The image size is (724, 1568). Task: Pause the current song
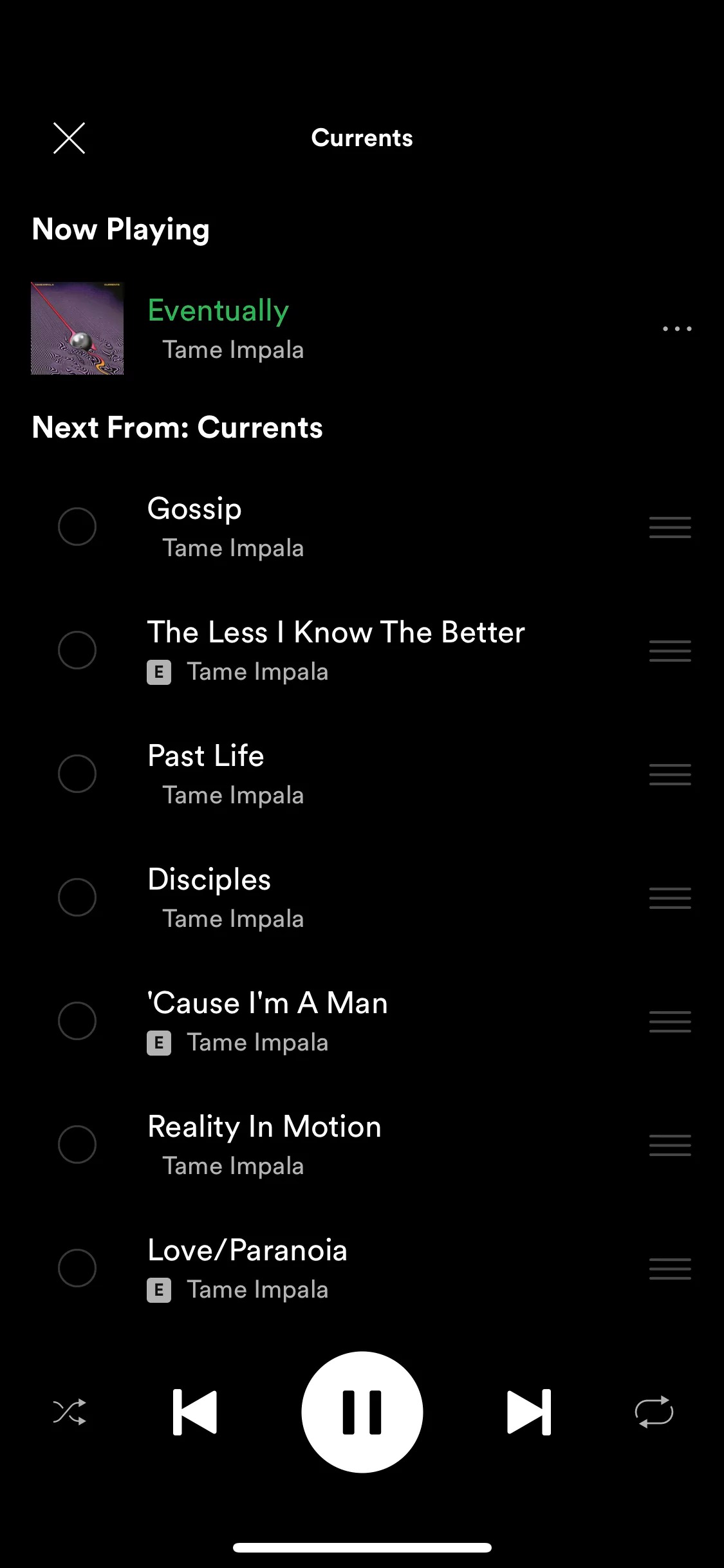362,1412
